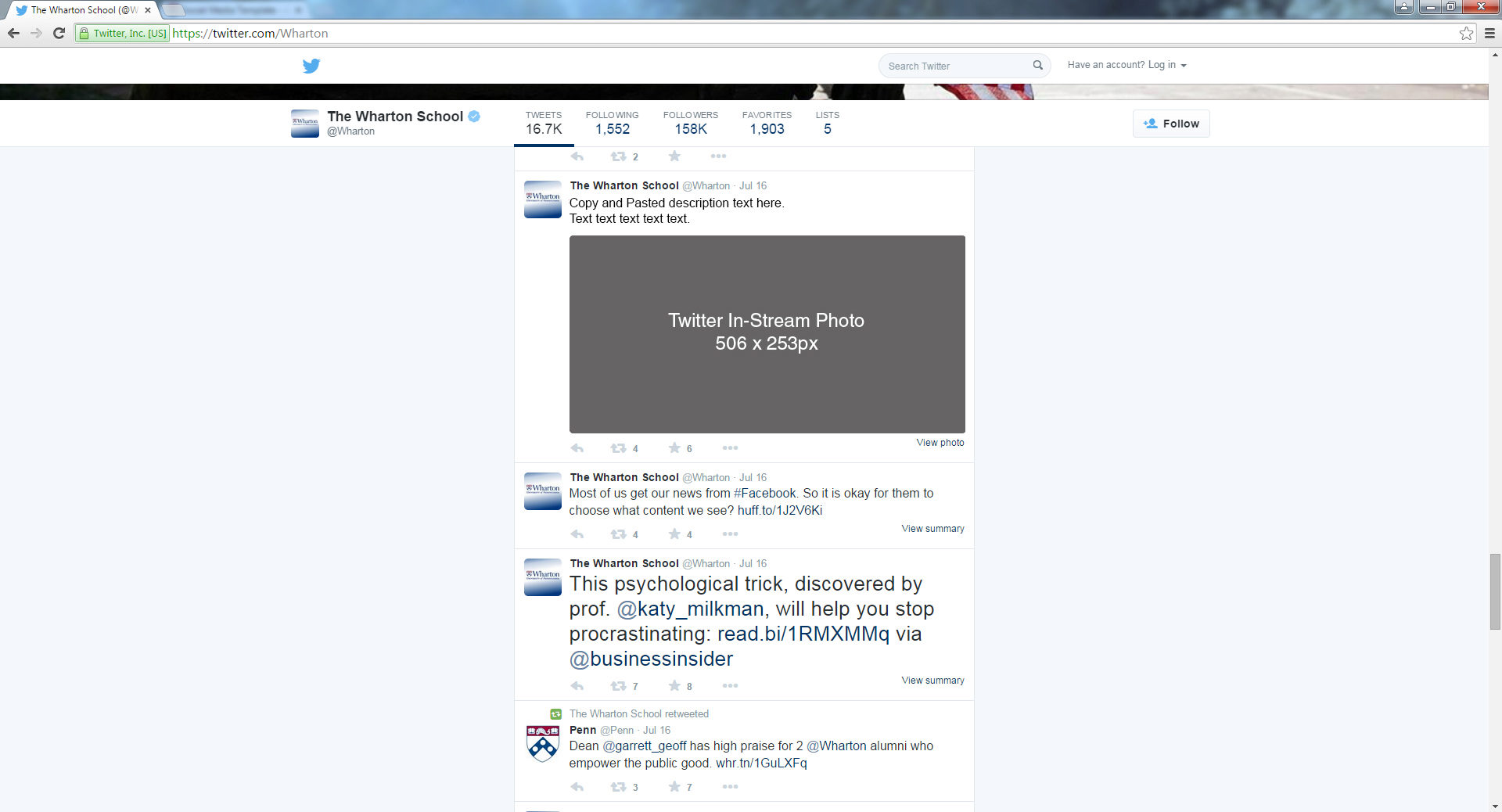The height and width of the screenshot is (812, 1502).
Task: Open @businessinsider profile mention
Action: 651,659
